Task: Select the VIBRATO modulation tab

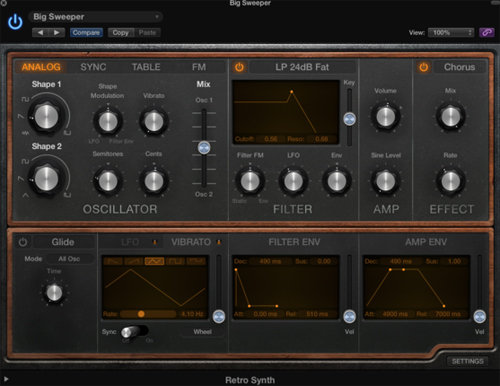Action: pos(191,242)
